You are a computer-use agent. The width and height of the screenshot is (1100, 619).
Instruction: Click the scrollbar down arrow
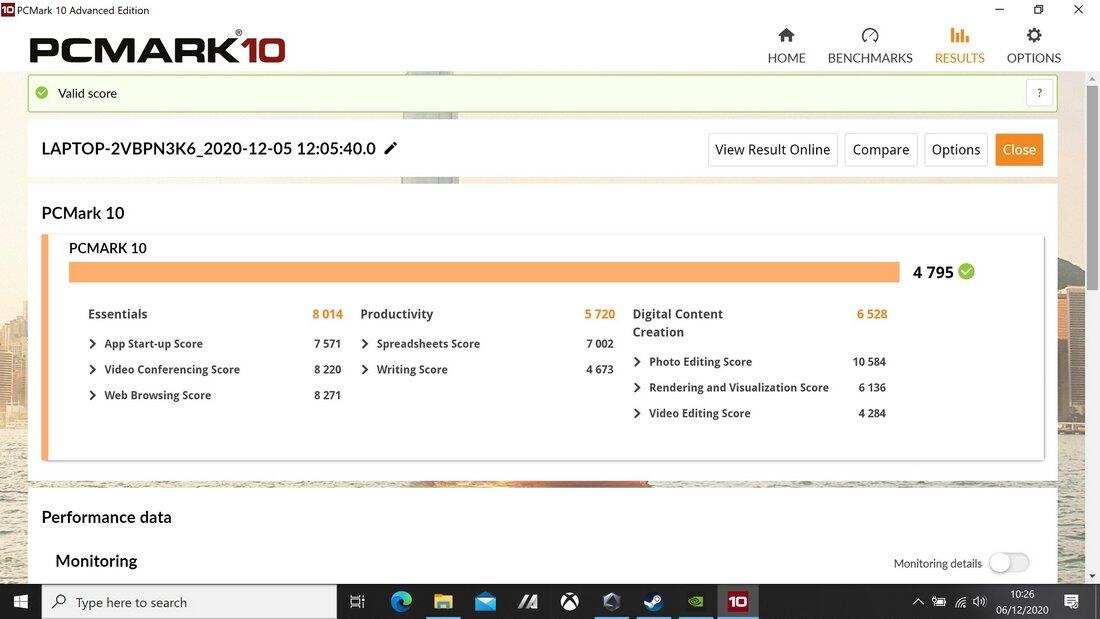[x=1092, y=576]
